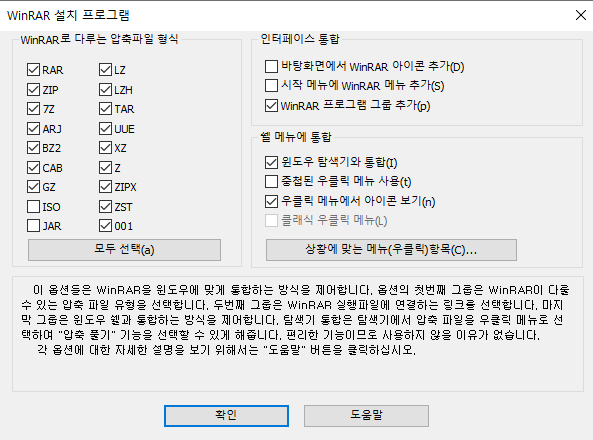Enable 중첩된 우클릭 메뉴 사용 checkbox
Image resolution: width=593 pixels, height=440 pixels.
point(271,182)
